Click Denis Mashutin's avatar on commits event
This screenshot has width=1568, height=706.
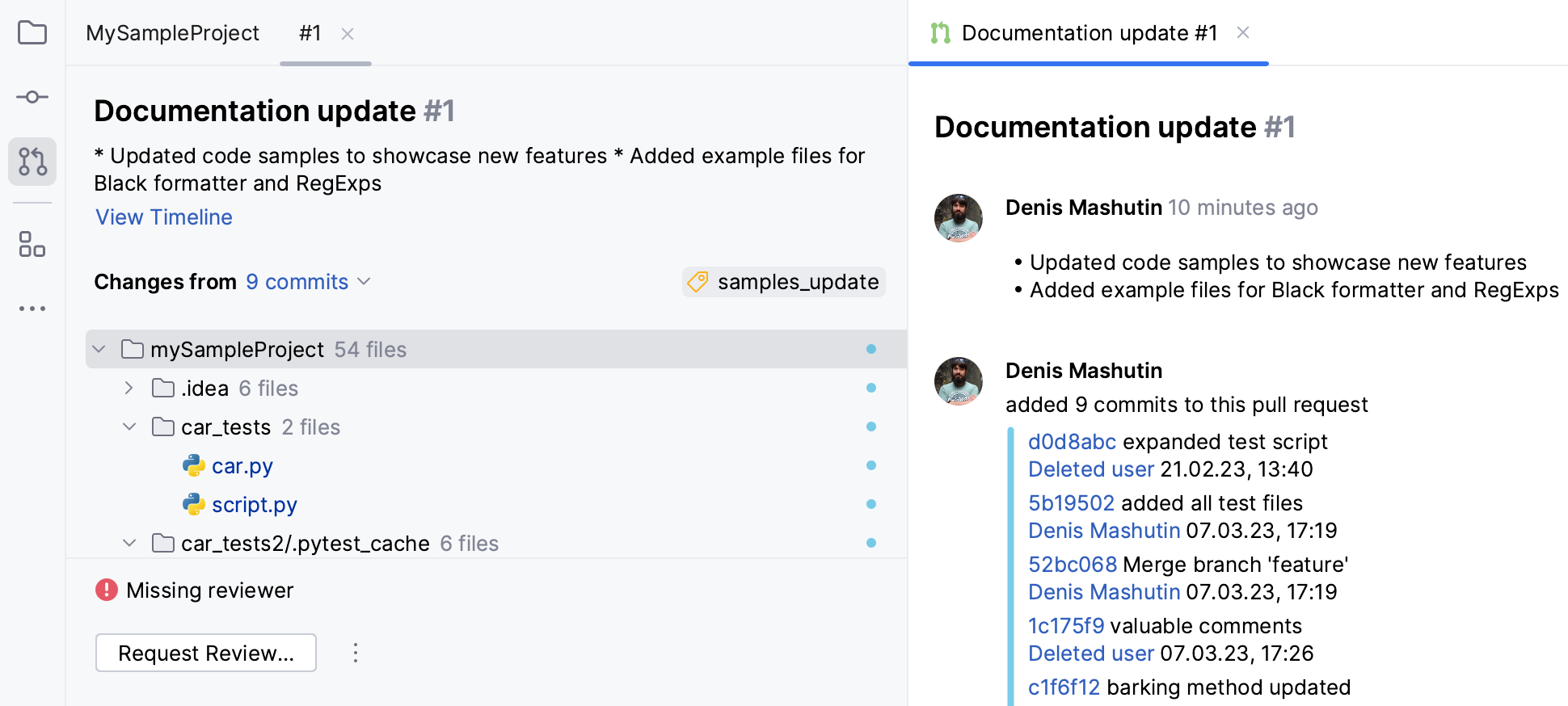[959, 381]
